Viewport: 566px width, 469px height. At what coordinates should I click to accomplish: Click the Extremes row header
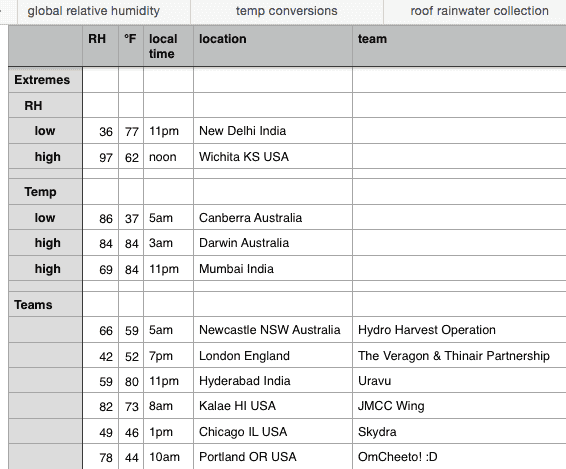click(x=45, y=80)
